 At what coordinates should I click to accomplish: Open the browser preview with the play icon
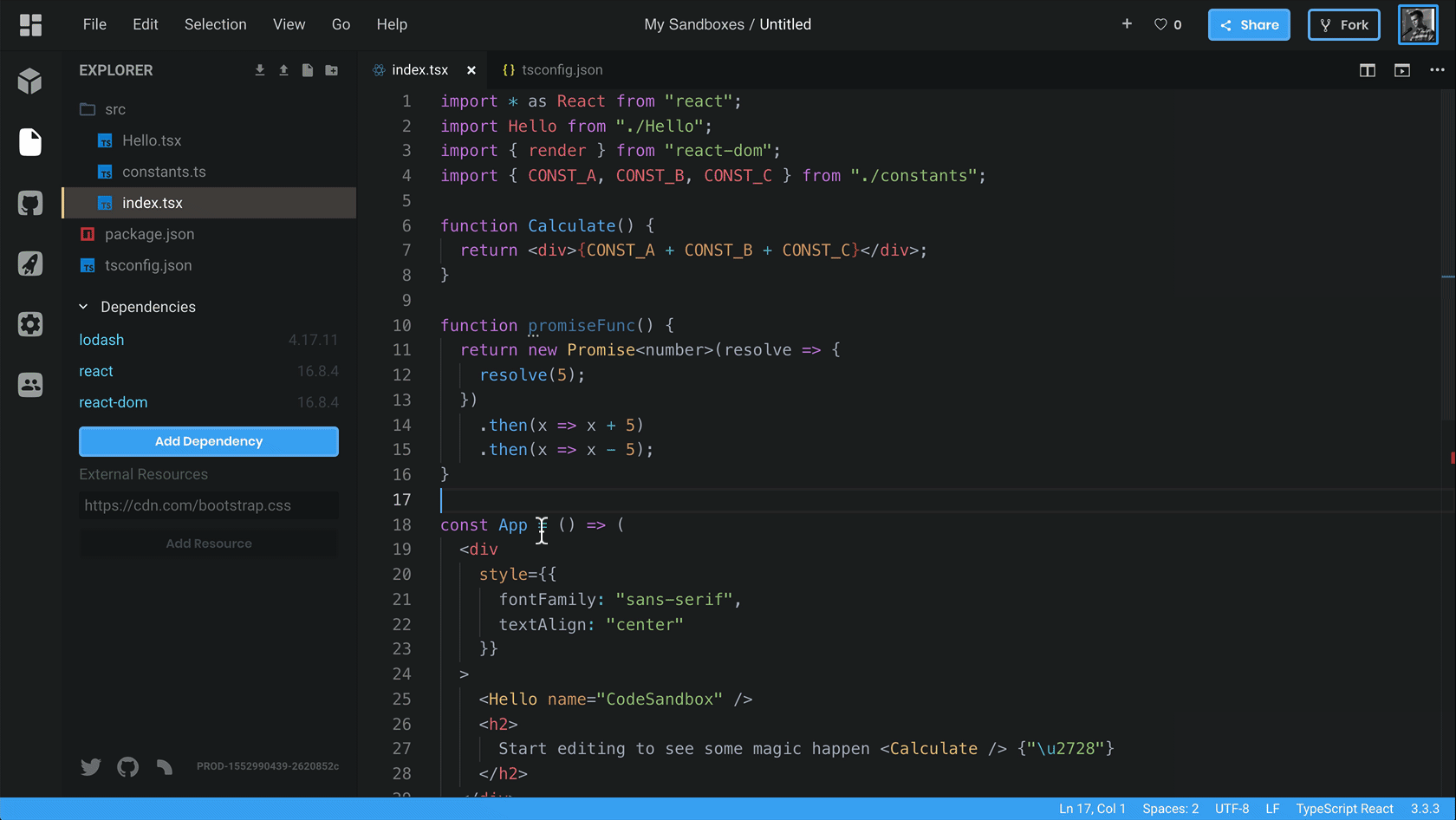tap(1401, 70)
